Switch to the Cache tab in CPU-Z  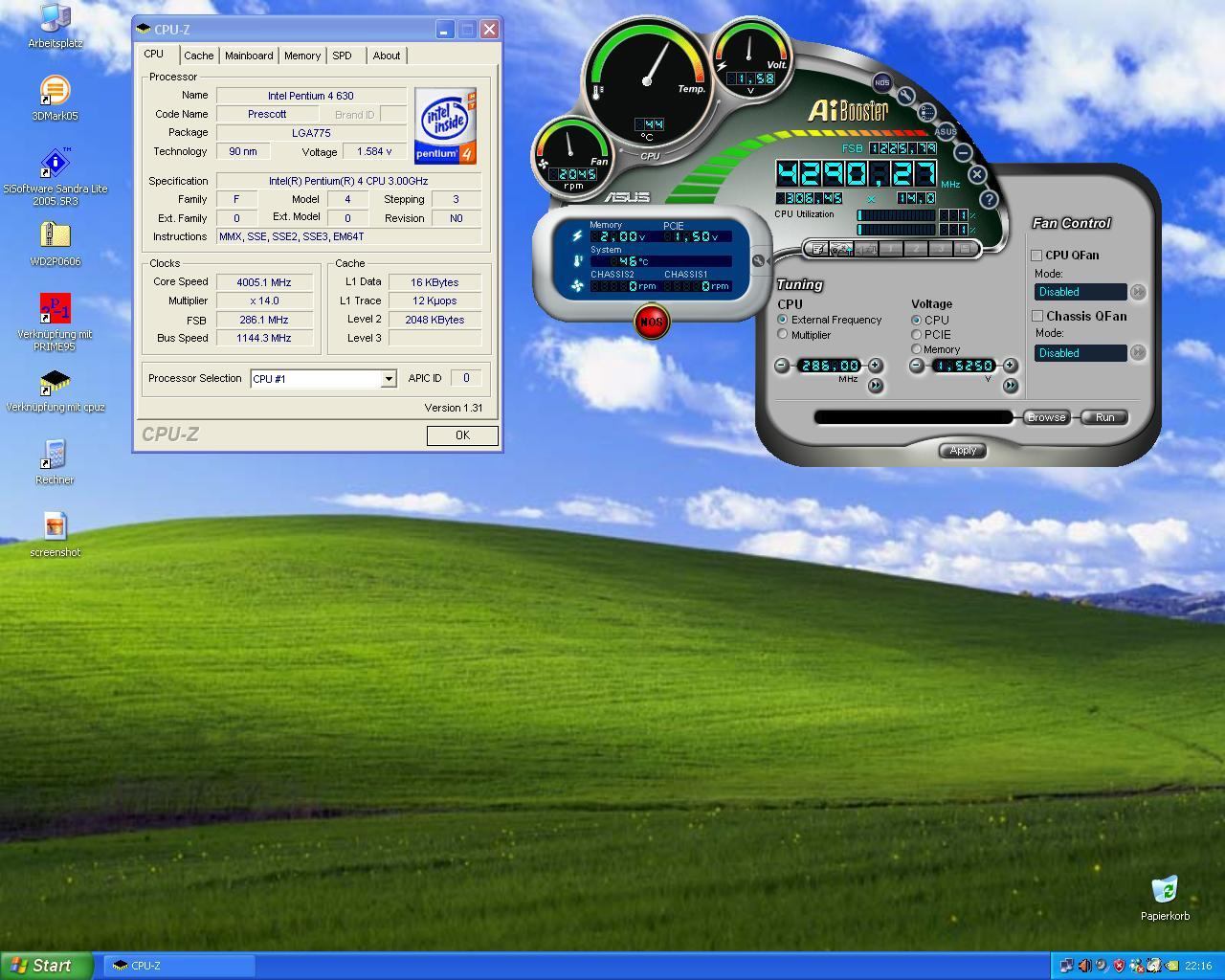(x=199, y=56)
